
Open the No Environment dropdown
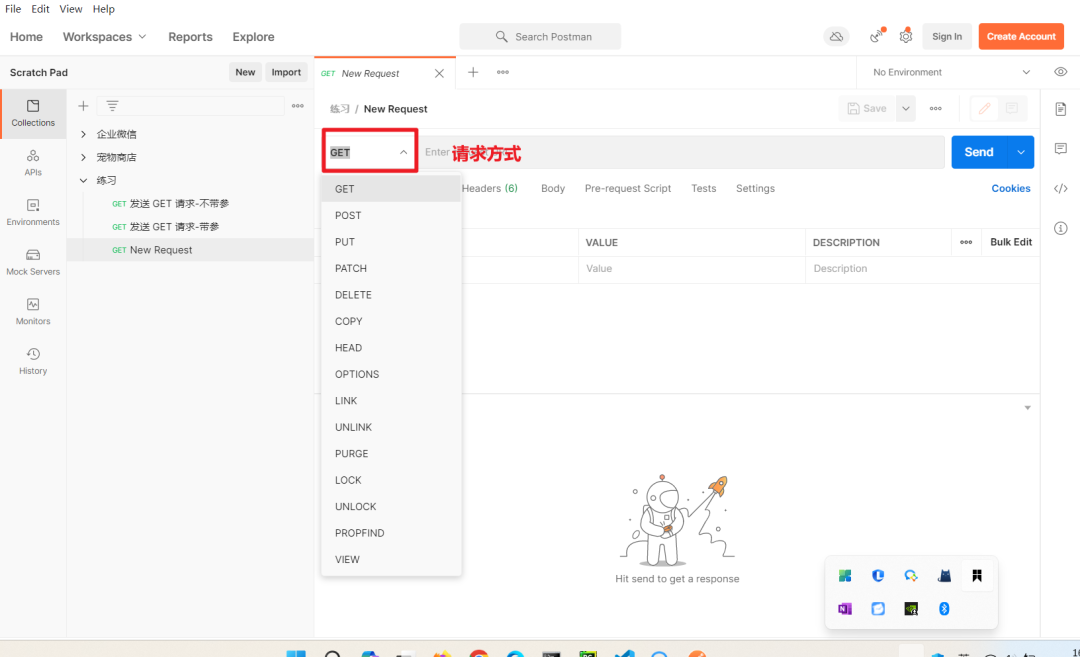[950, 72]
